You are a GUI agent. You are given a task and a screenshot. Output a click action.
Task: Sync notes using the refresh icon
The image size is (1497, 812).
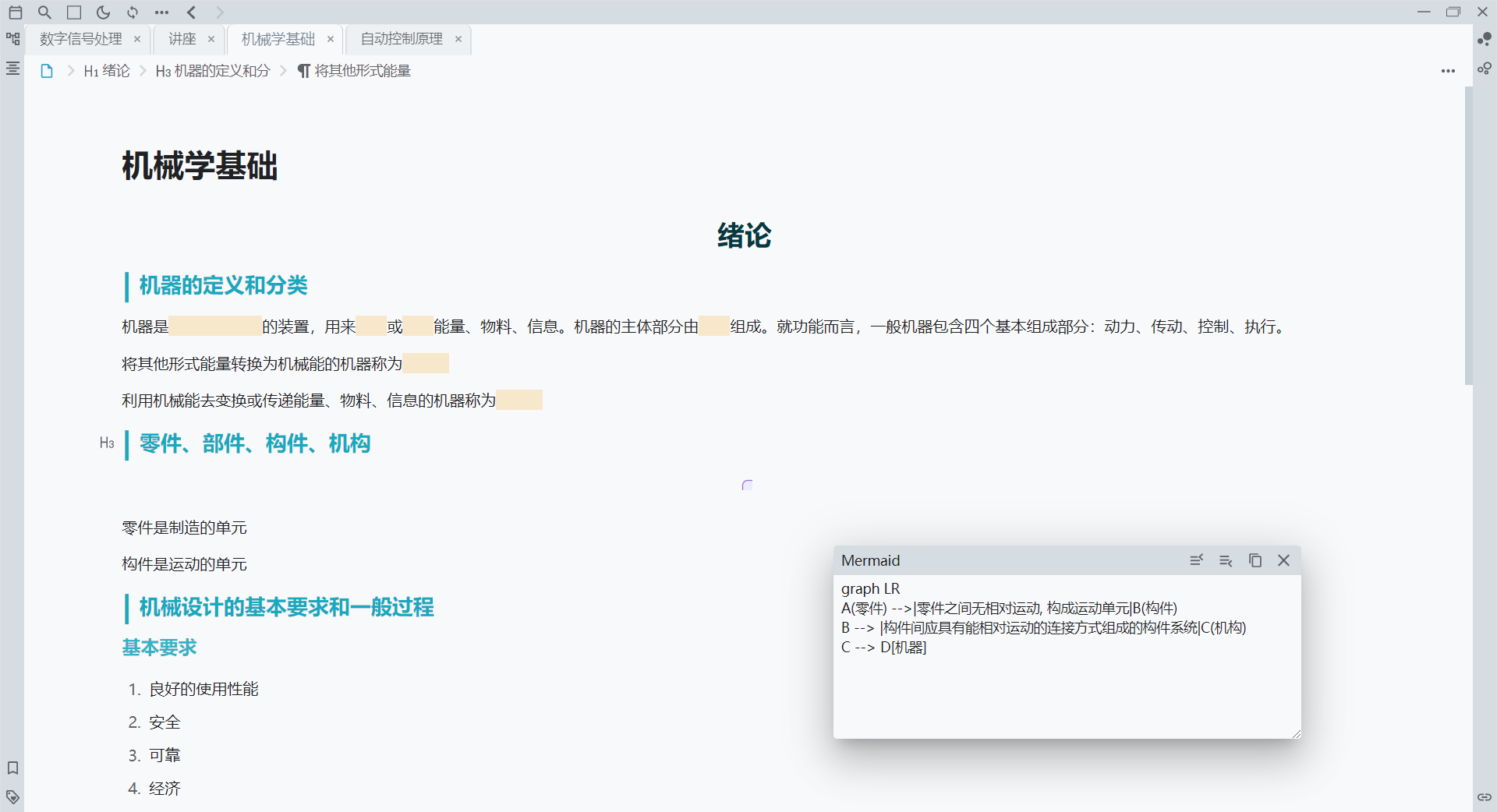133,12
